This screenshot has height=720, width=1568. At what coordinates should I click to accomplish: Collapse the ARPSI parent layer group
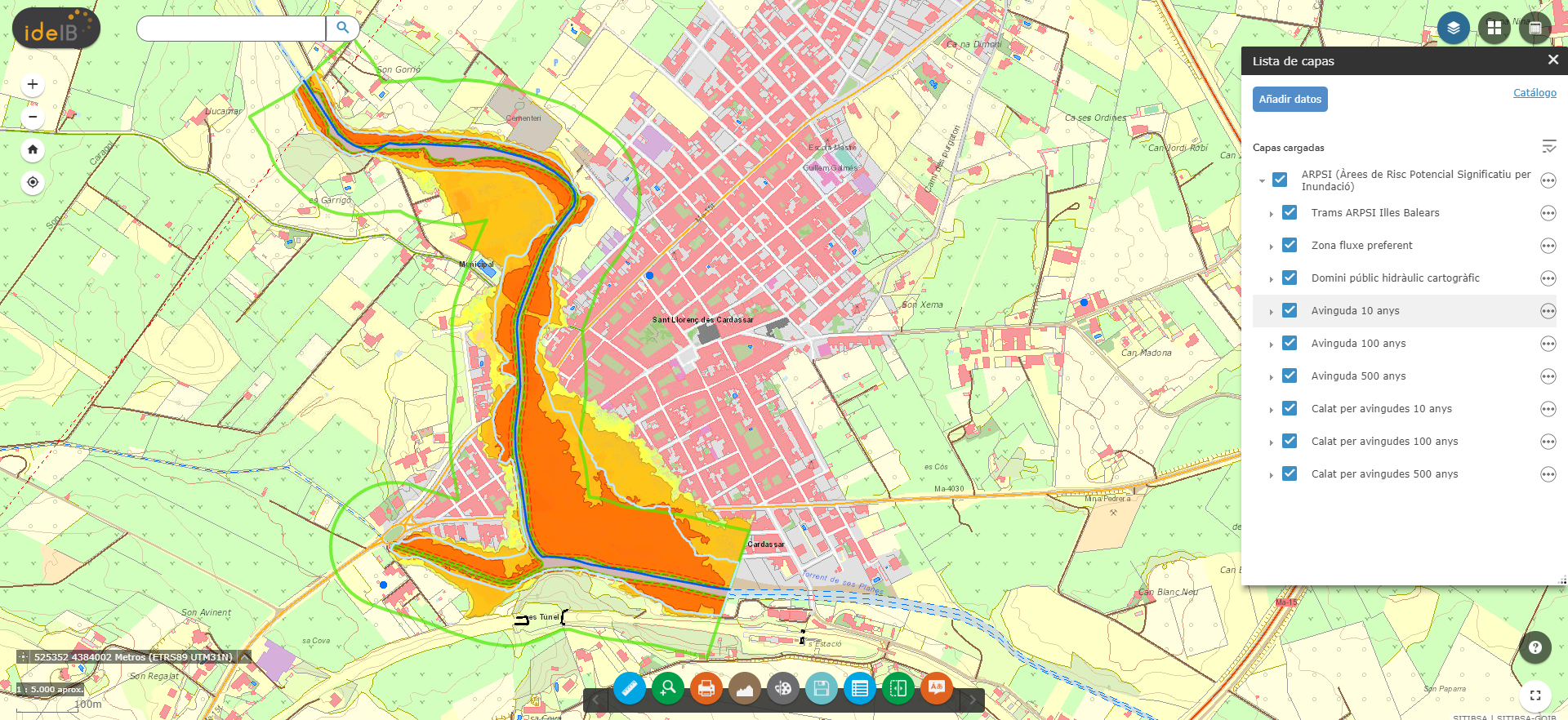1263,180
